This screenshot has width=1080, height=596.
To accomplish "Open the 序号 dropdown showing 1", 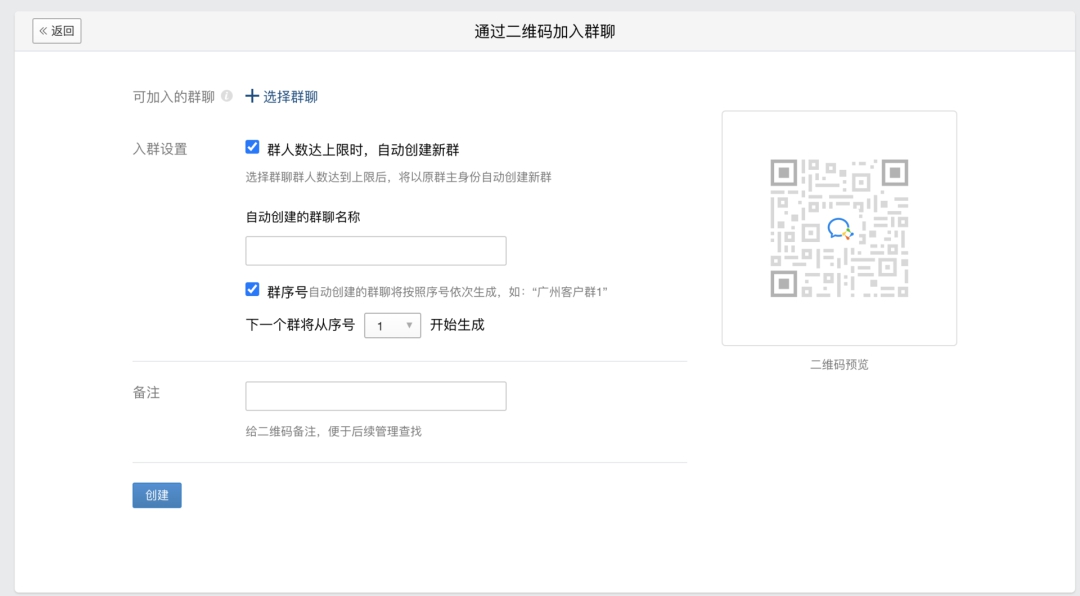I will [x=392, y=325].
